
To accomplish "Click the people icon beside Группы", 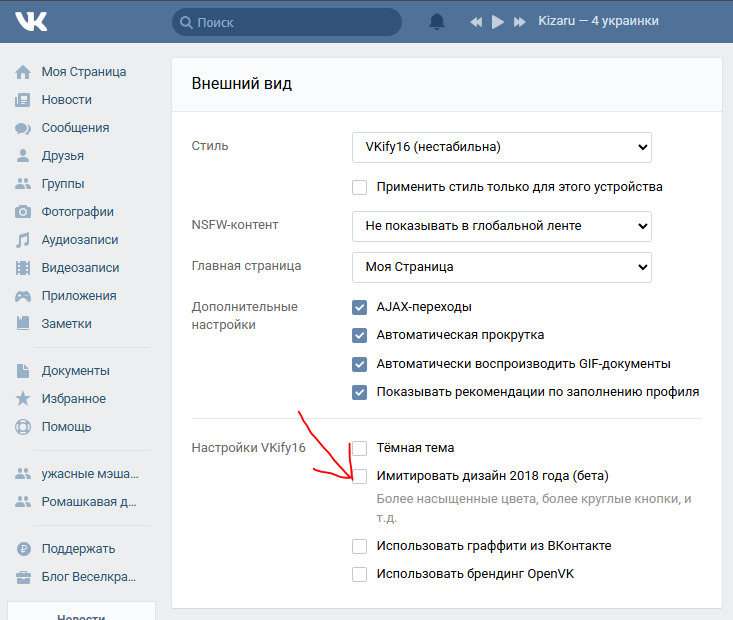I will point(23,184).
